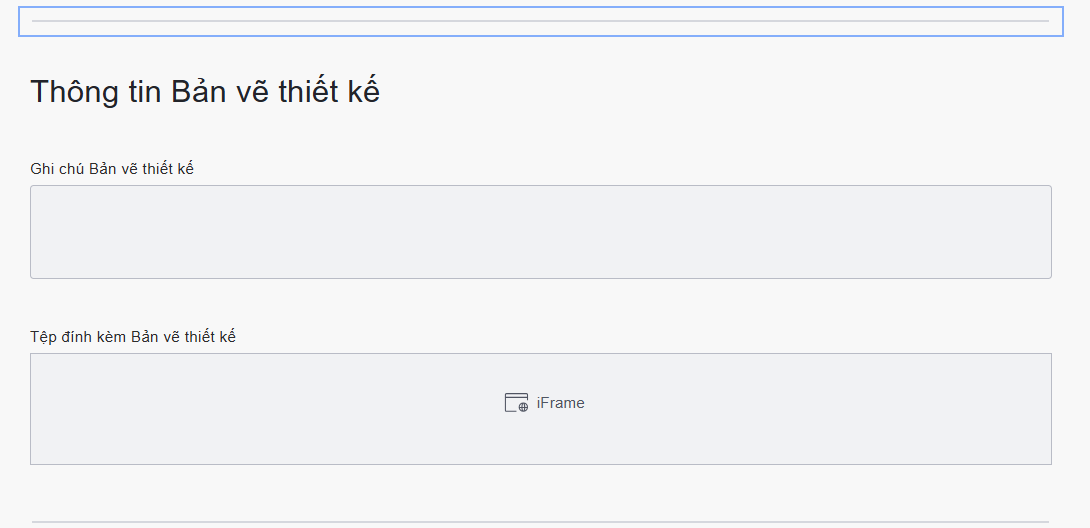Select the horizontal divider below the iFrame
Viewport: 1090px width, 528px height.
(540, 521)
